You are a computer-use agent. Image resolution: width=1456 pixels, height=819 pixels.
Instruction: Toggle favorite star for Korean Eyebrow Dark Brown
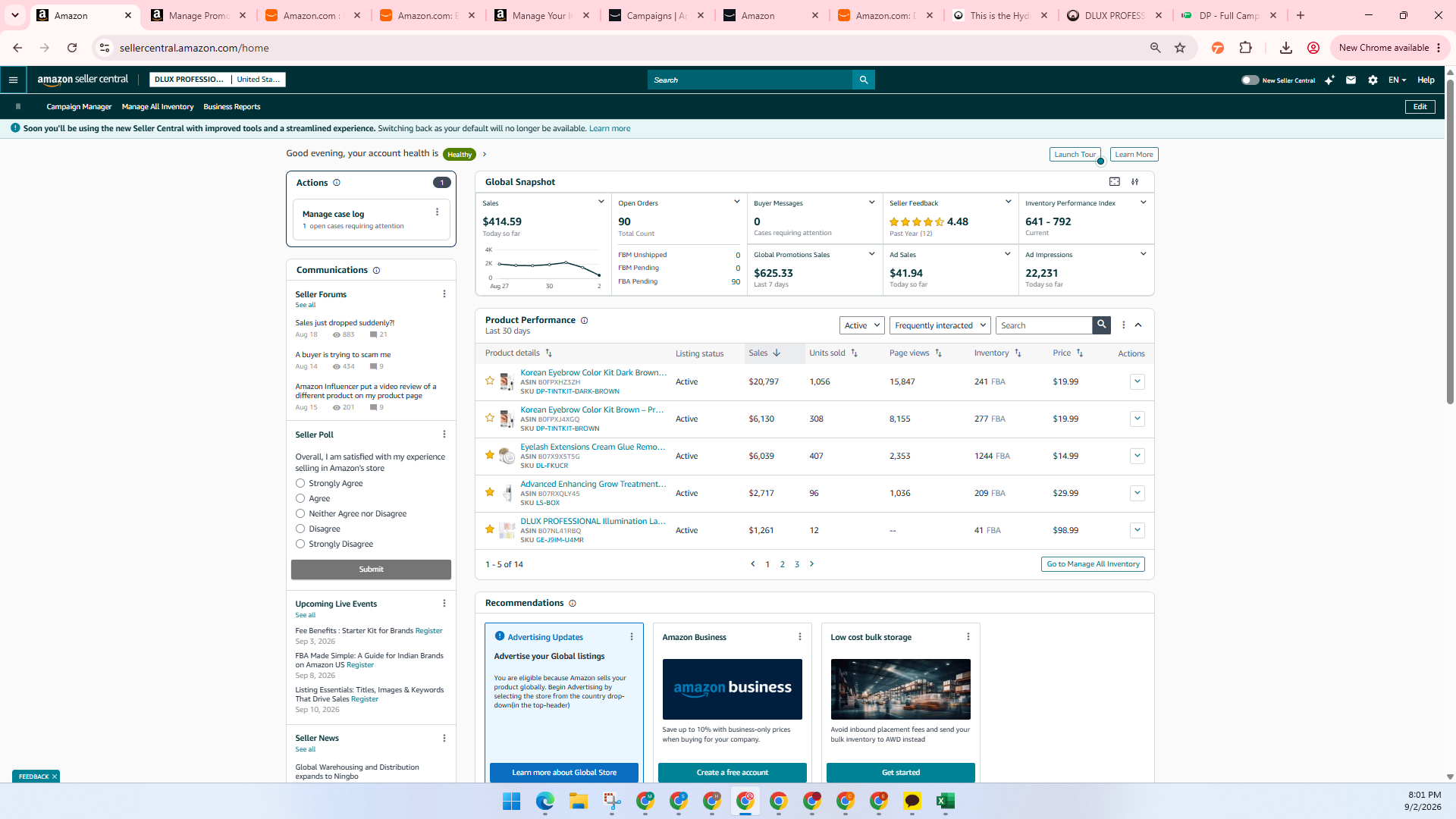[490, 381]
